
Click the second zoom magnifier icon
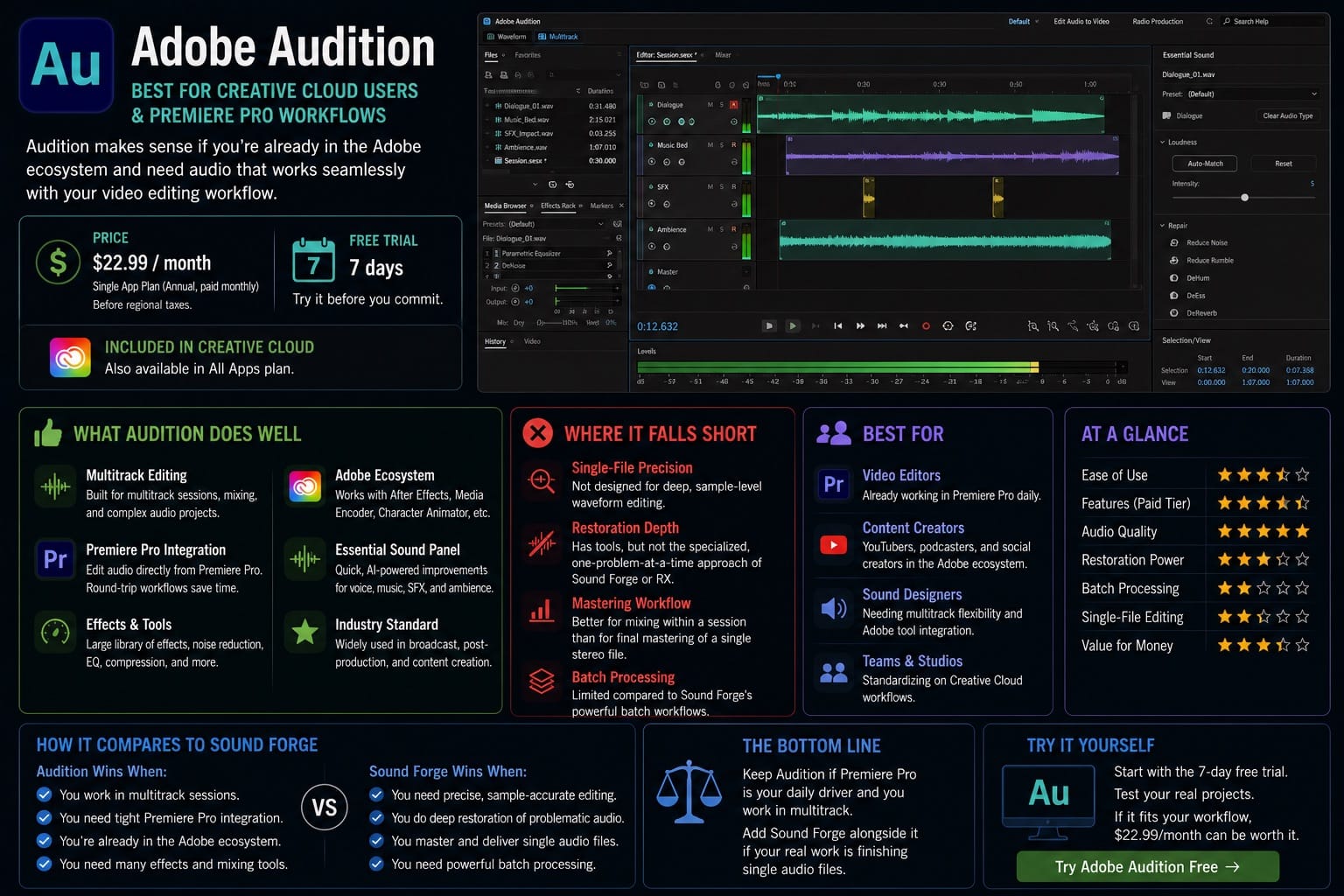pyautogui.click(x=1053, y=325)
